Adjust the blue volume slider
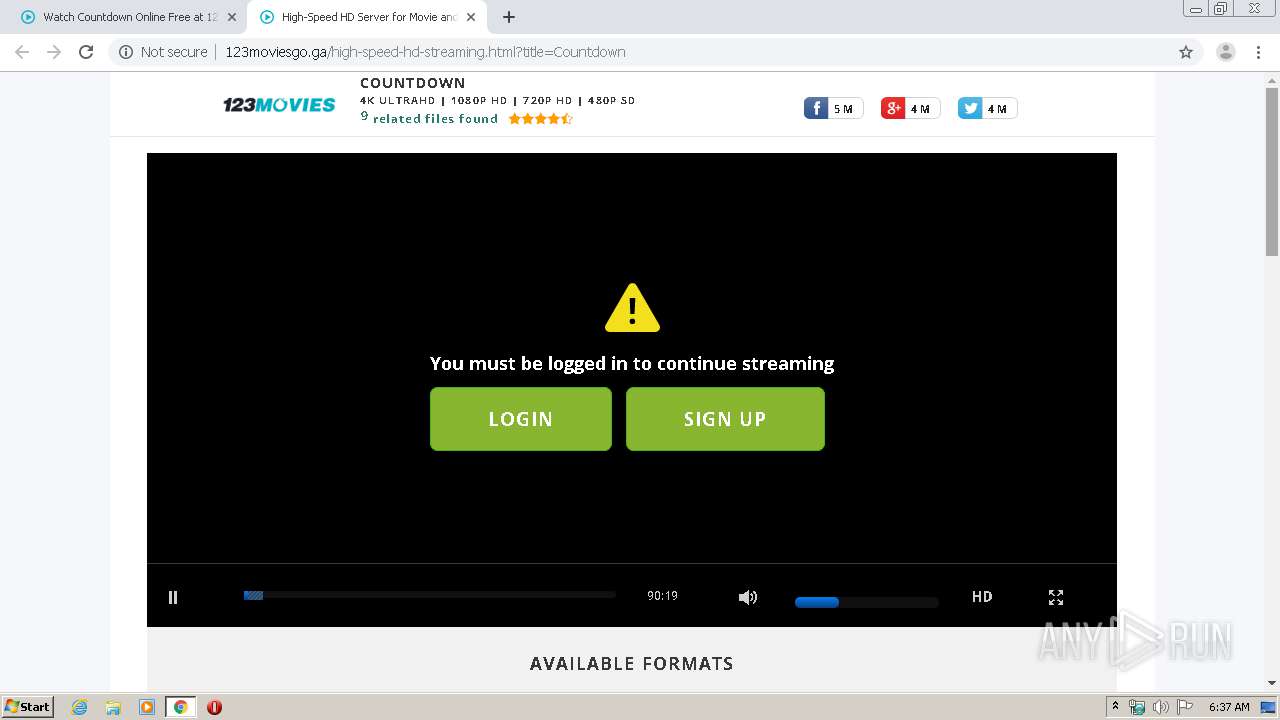 click(x=866, y=602)
